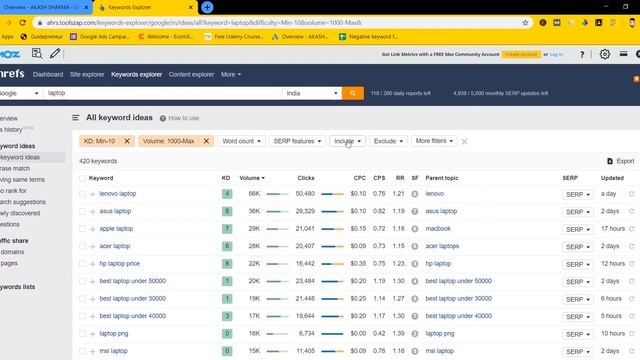
Task: Check best laptop under 50000 checkbox
Action: (x=82, y=281)
